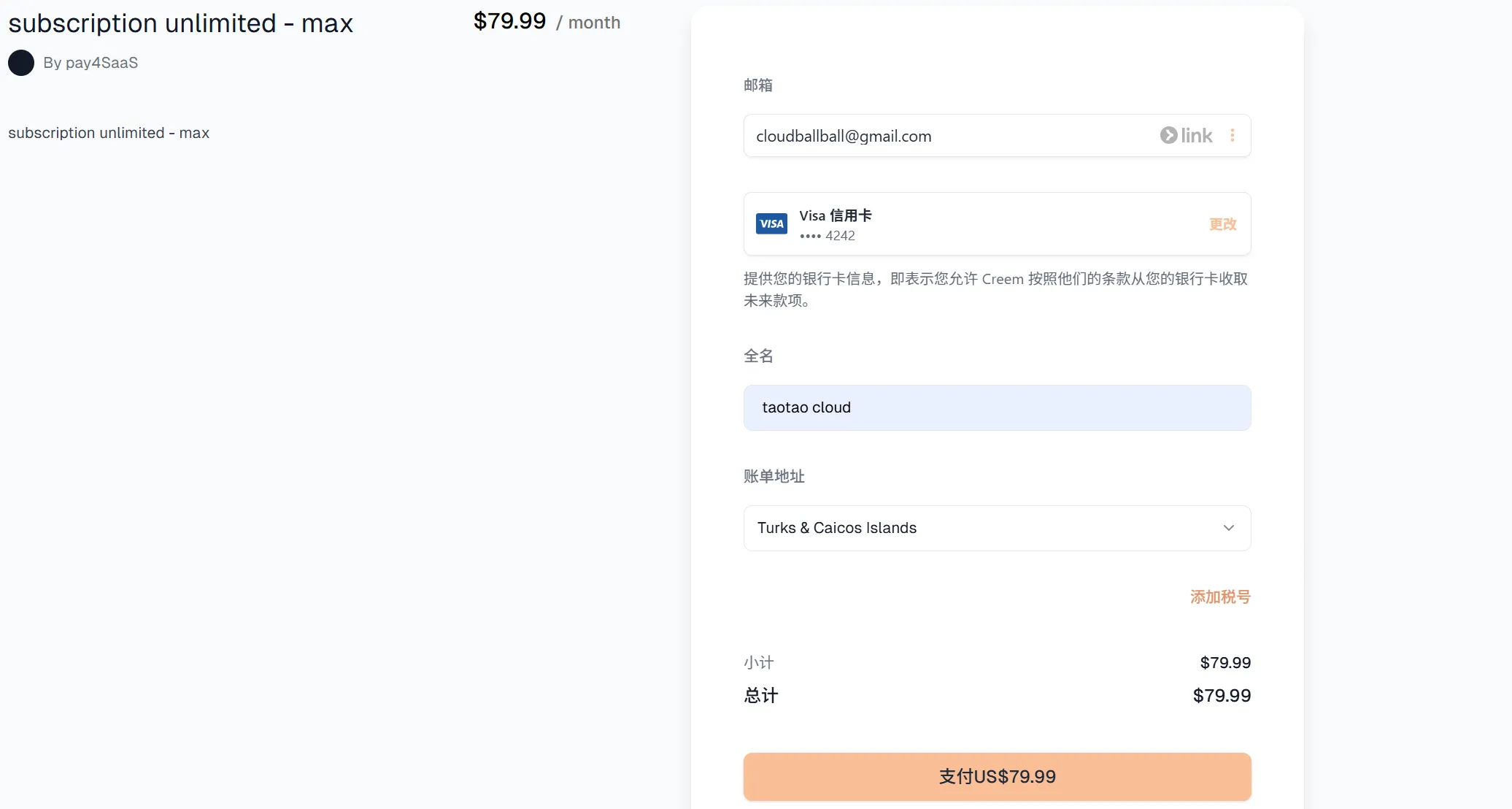Click the 总计 total amount
Screen dimensions: 1512x809
1222,695
